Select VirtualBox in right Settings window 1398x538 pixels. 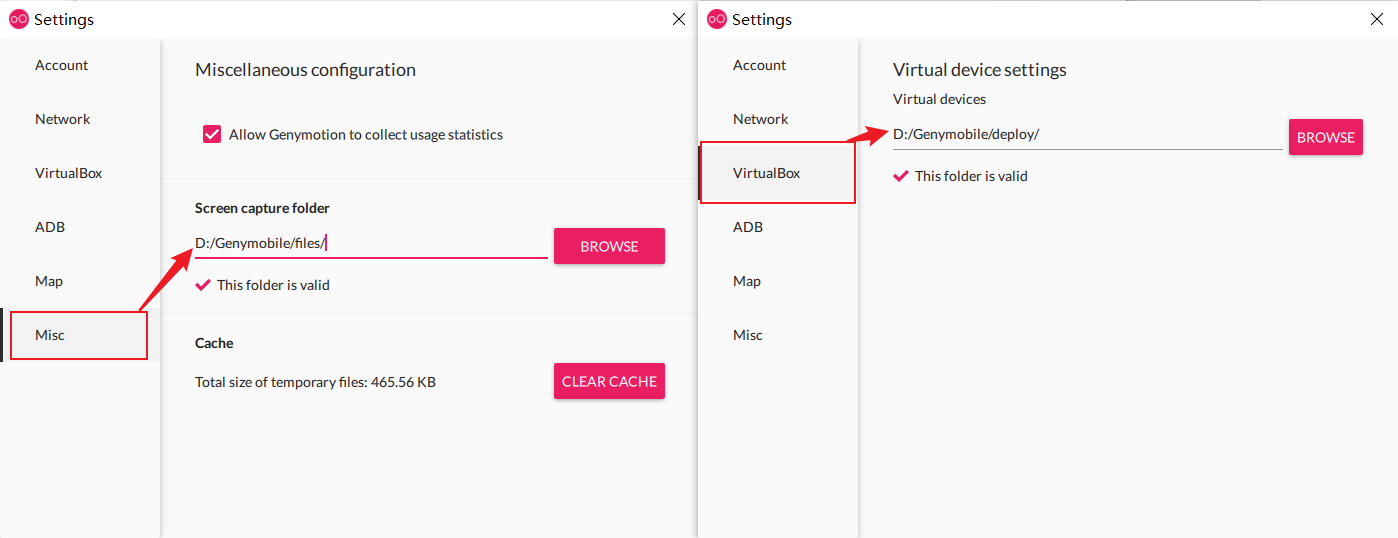click(x=778, y=173)
